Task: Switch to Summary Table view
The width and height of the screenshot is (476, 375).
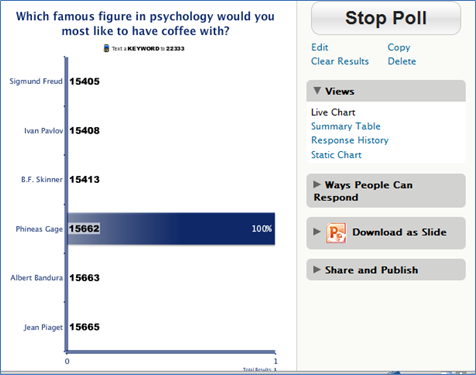Action: [346, 126]
